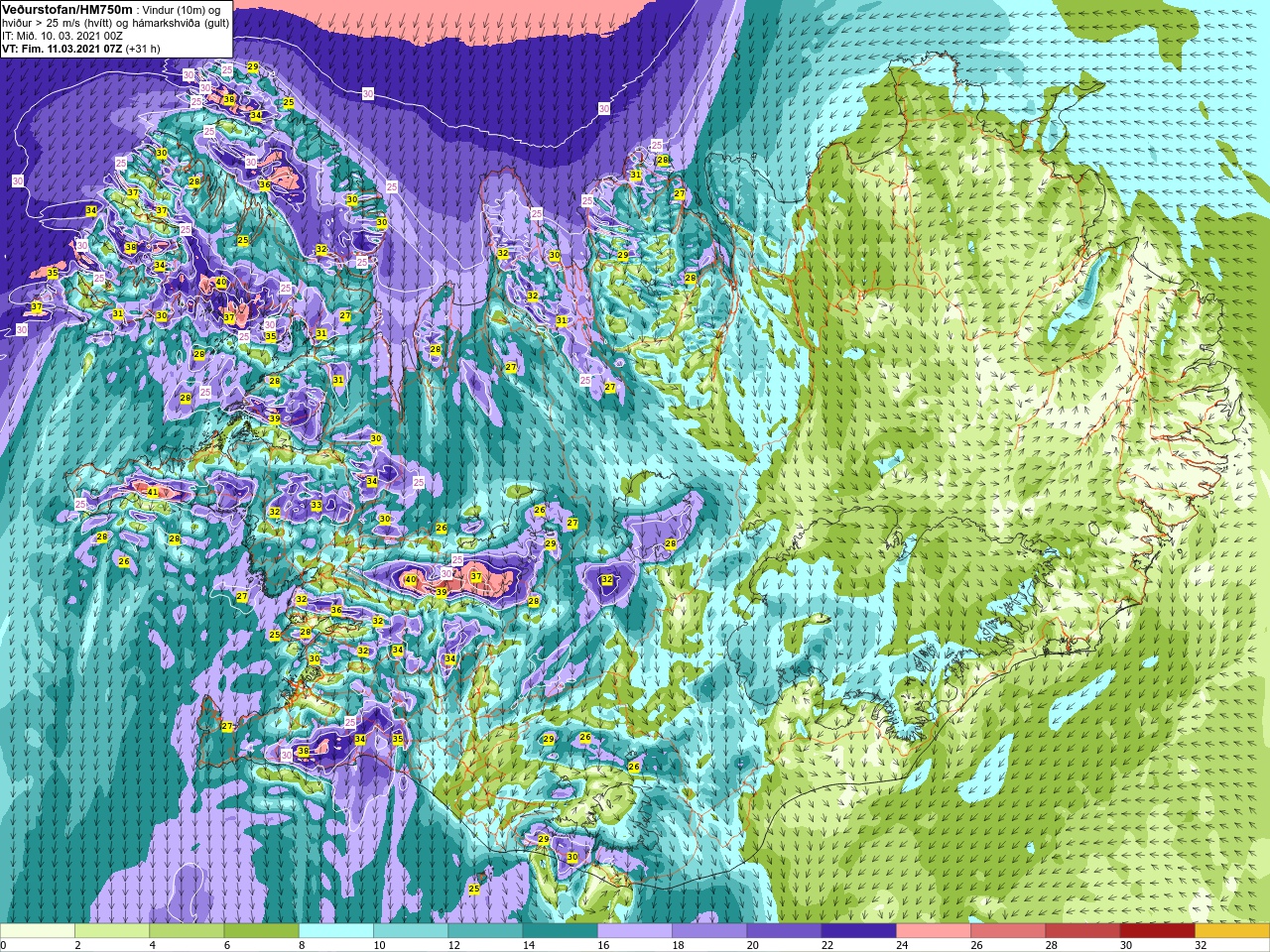1270x952 pixels.
Task: Select the light cyan 8–10 m/s legend swatch
Action: tap(336, 931)
